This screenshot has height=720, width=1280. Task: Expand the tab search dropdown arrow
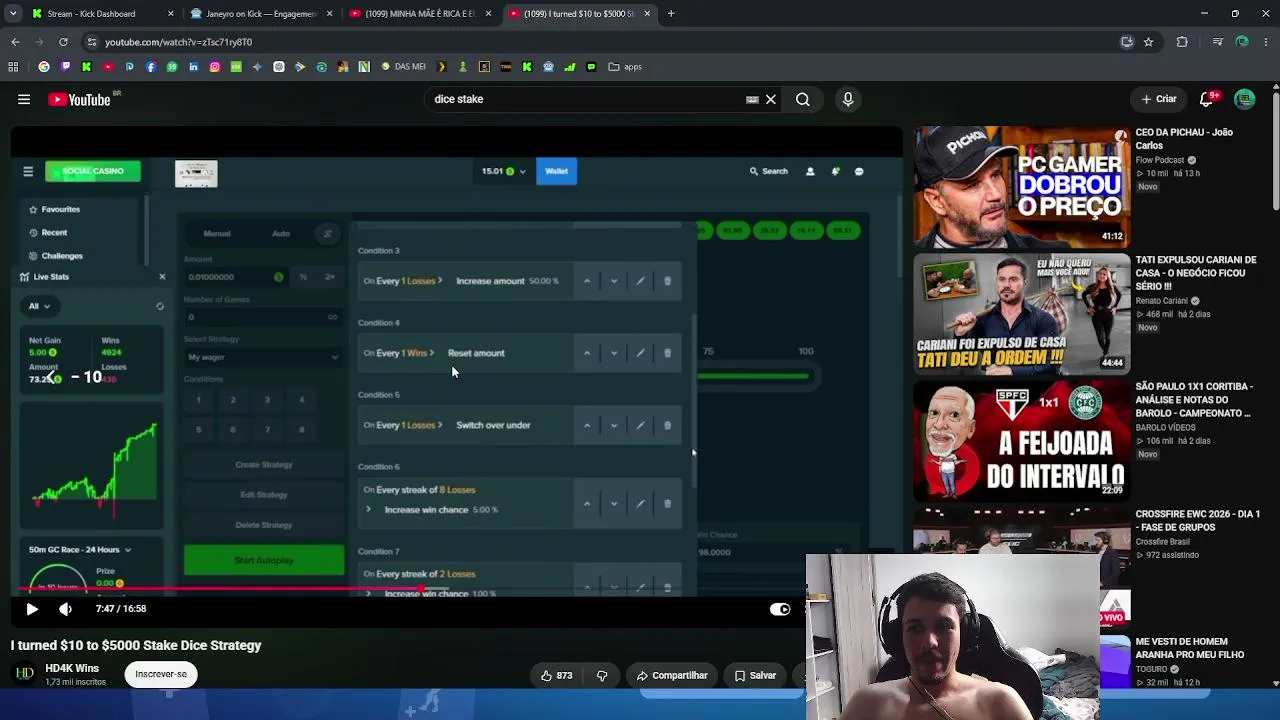15,14
